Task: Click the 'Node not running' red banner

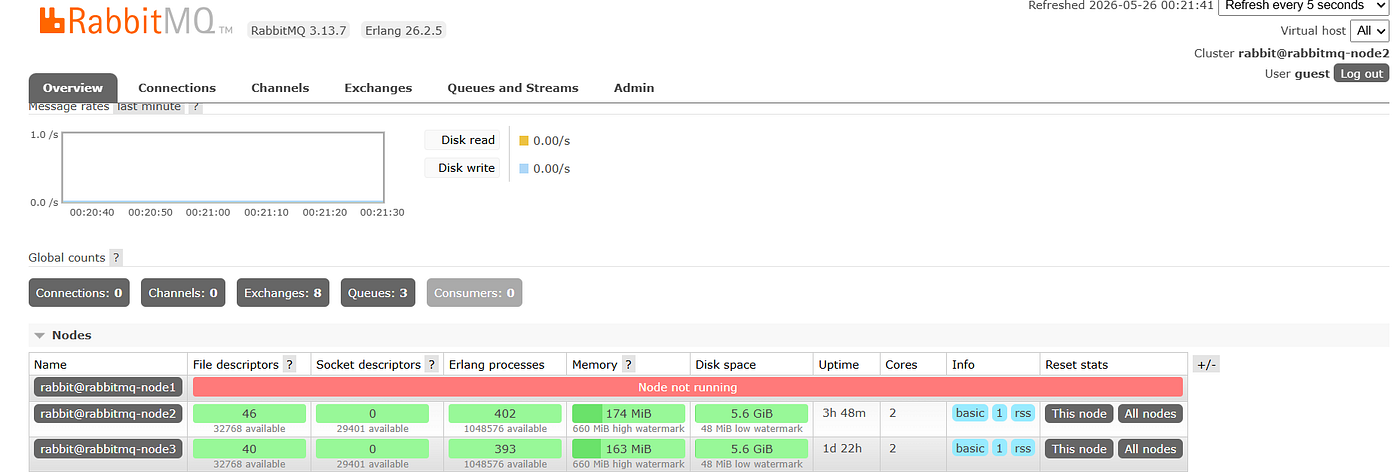Action: tap(687, 387)
